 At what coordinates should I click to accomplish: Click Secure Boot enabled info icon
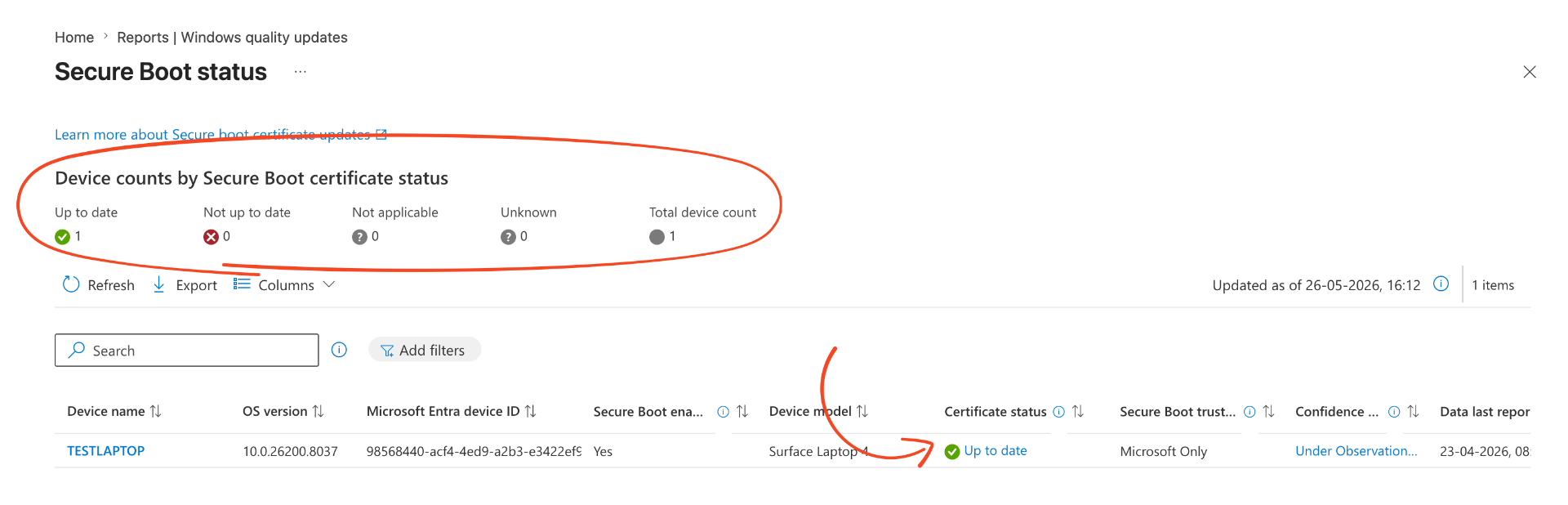[723, 412]
